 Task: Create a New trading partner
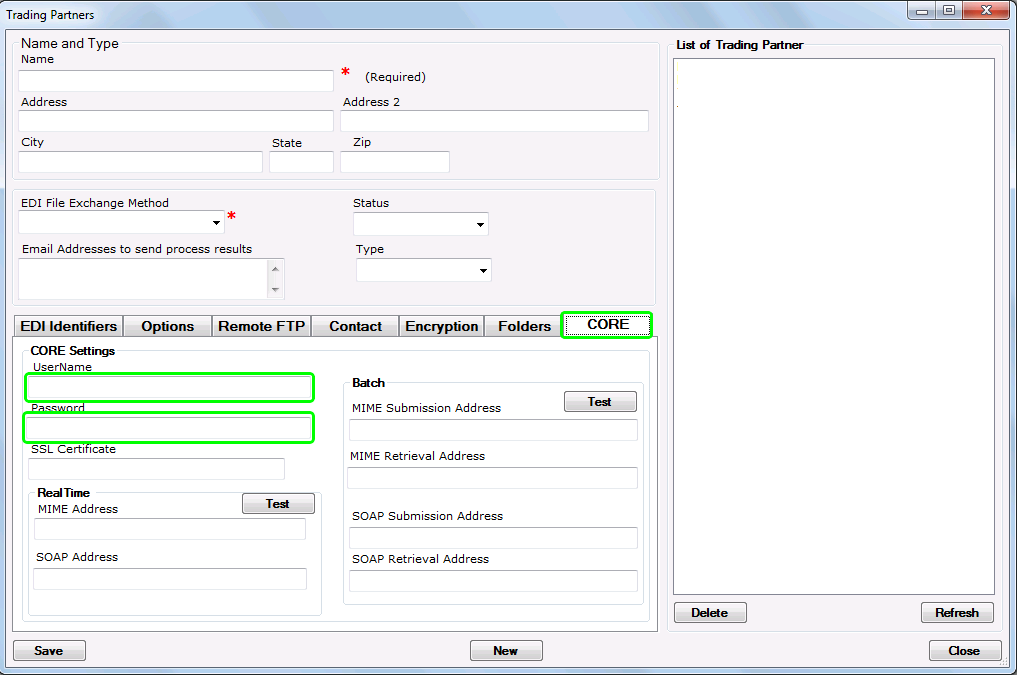[506, 651]
